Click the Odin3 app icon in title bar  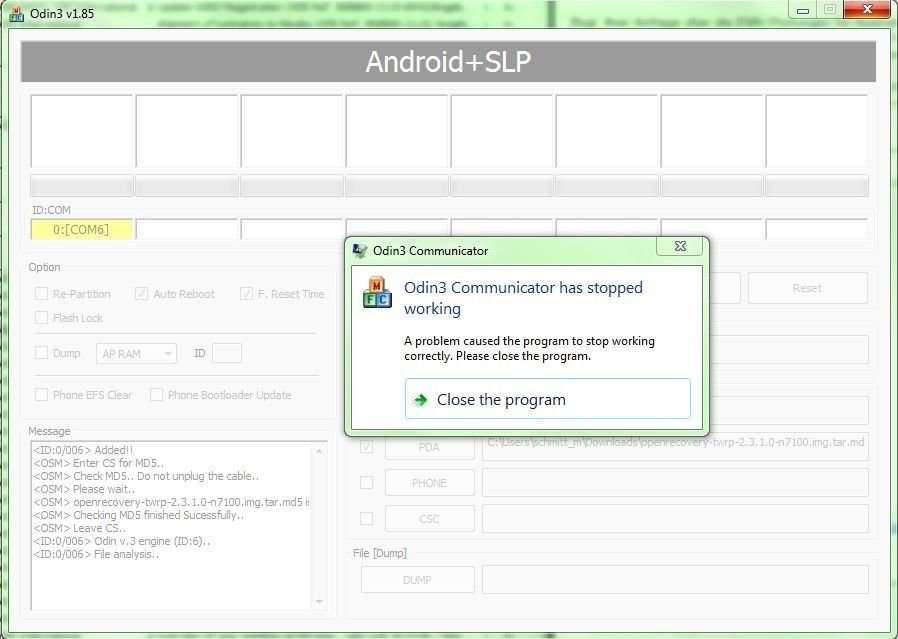point(17,14)
